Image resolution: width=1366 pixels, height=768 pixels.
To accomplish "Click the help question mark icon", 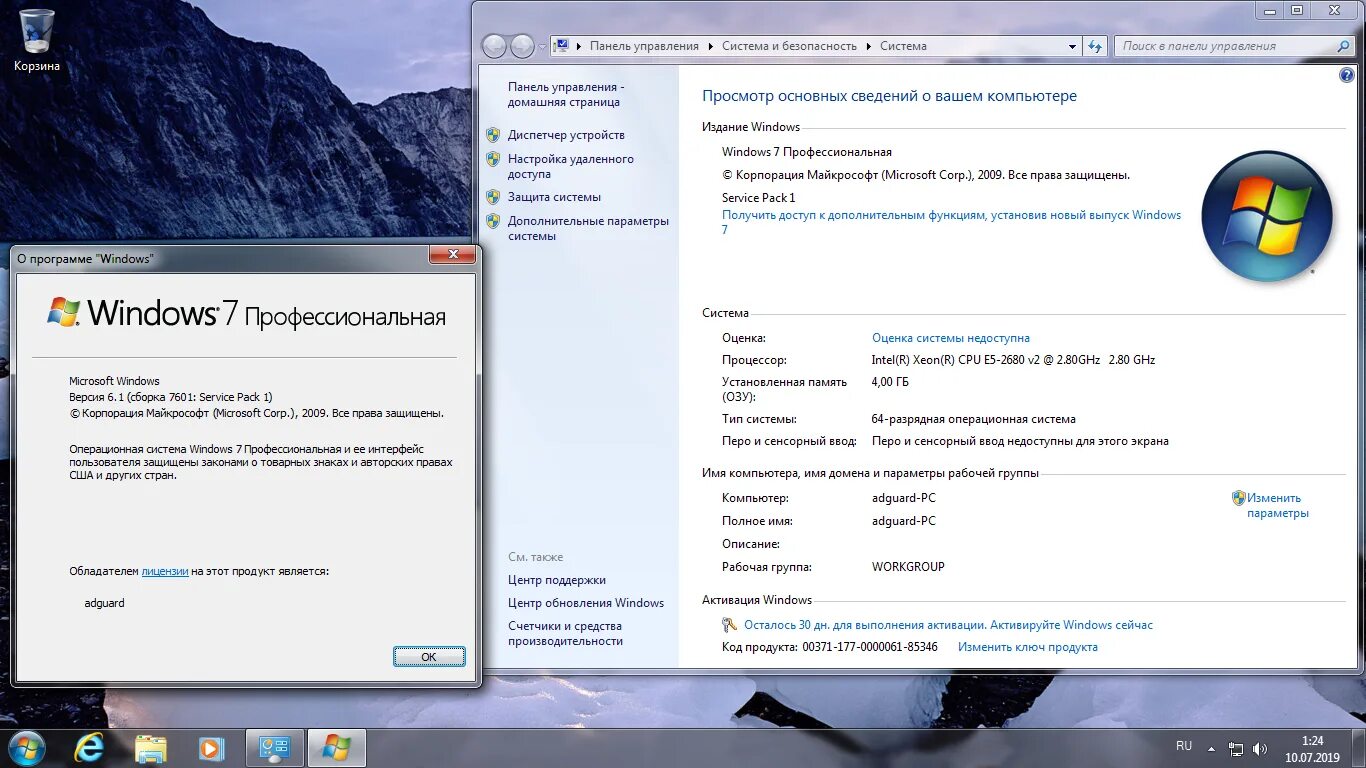I will [1347, 75].
